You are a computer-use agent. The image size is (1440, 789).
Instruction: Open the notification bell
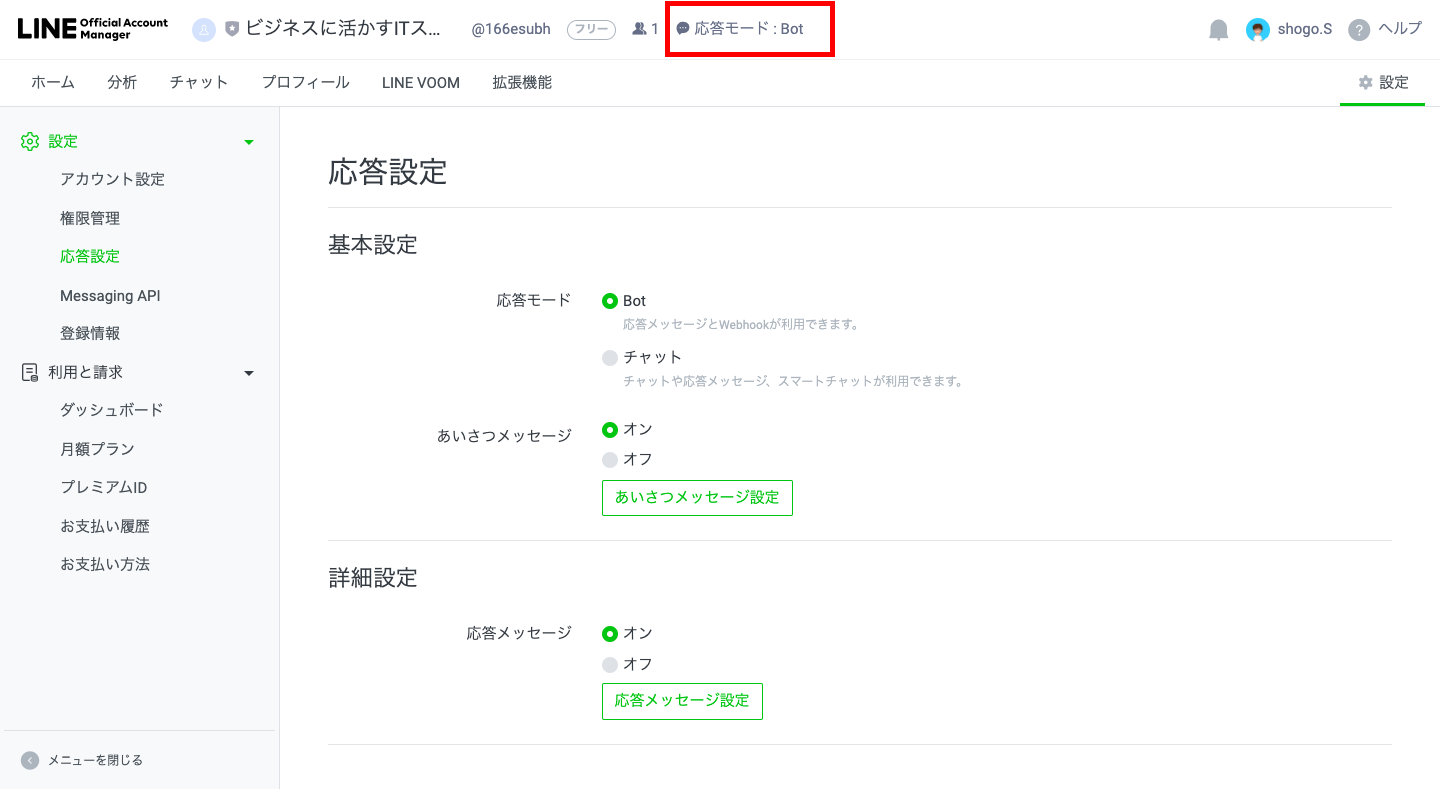pos(1218,29)
